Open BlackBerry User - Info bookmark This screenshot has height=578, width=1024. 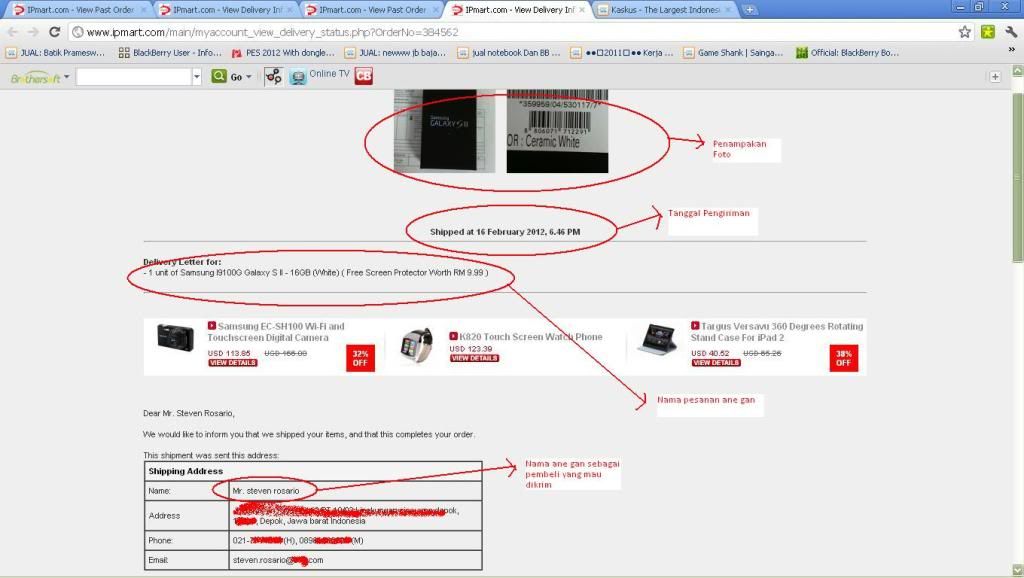point(170,53)
